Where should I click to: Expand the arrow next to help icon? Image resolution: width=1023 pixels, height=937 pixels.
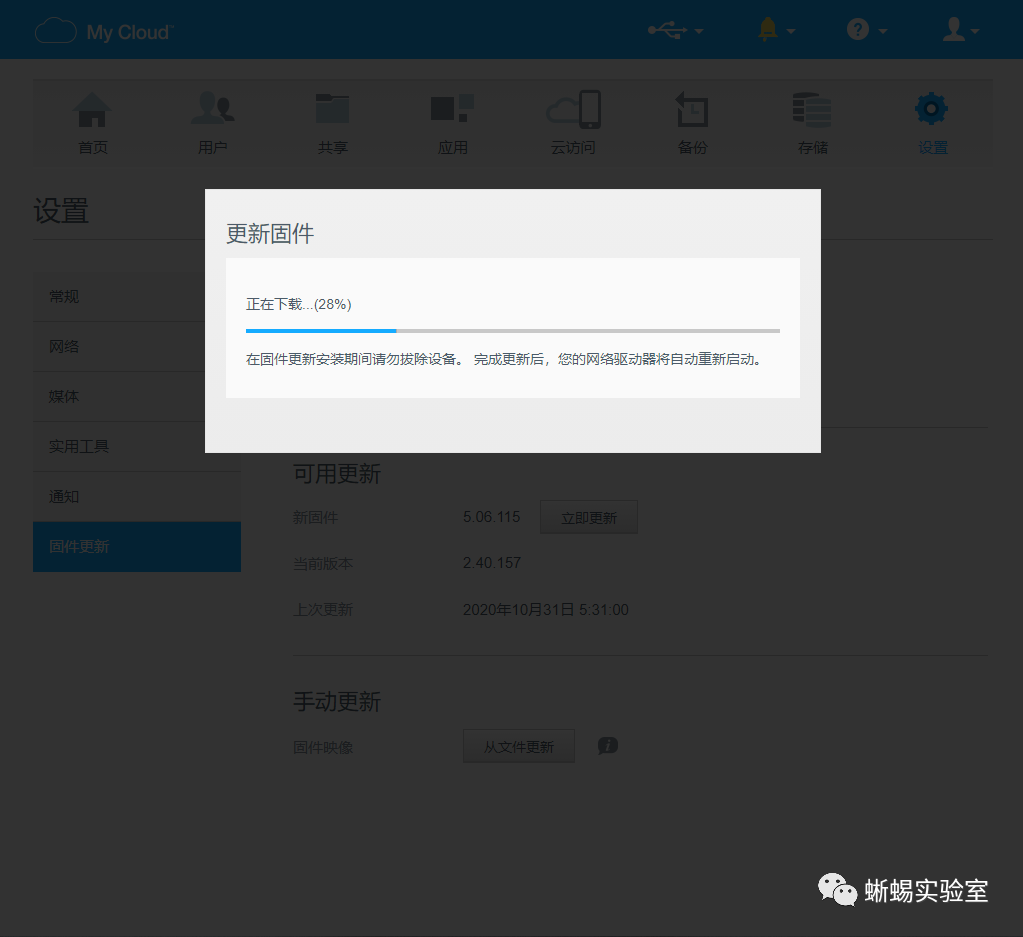coord(883,31)
